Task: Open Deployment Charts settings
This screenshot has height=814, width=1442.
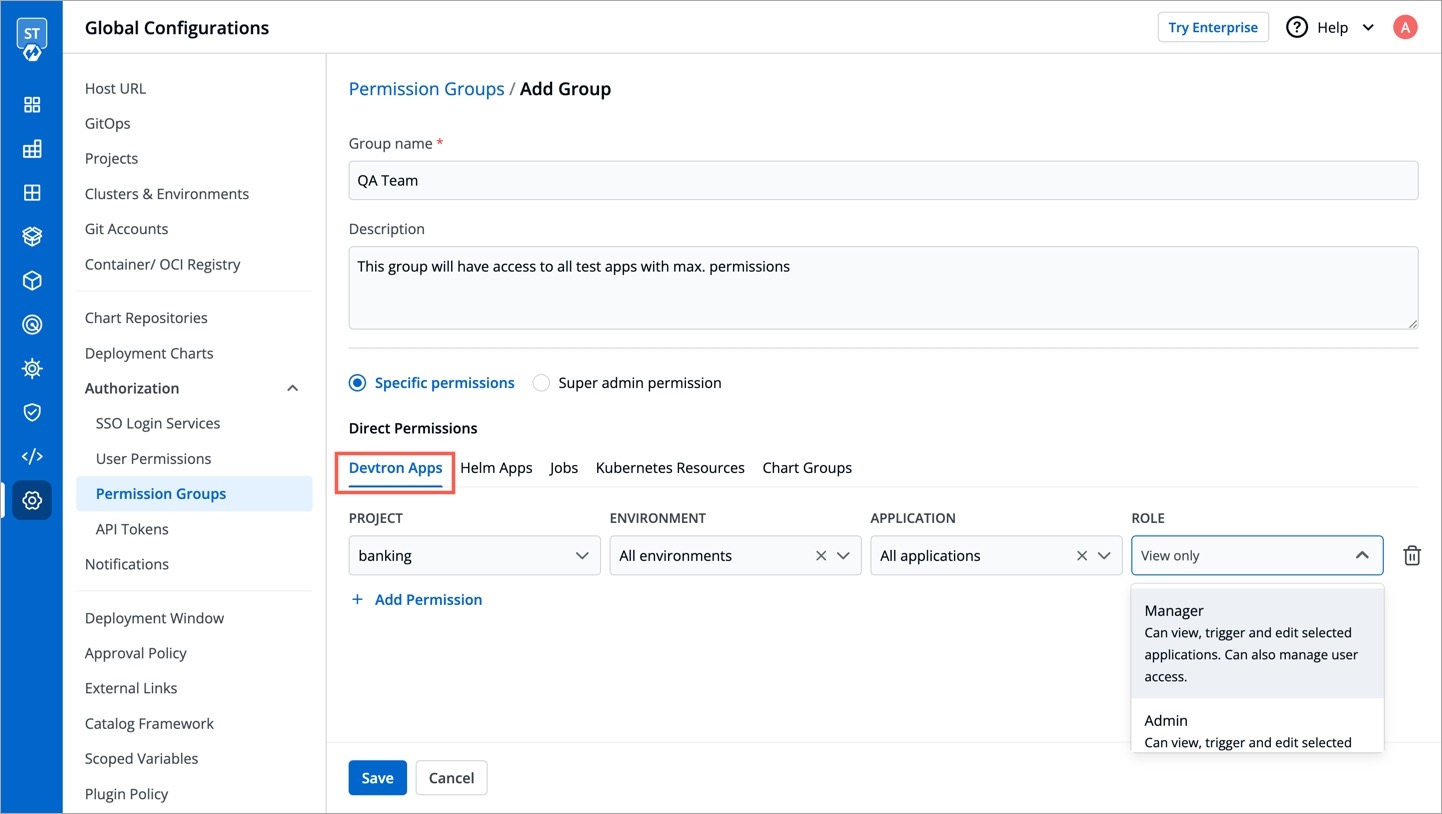Action: [x=149, y=353]
